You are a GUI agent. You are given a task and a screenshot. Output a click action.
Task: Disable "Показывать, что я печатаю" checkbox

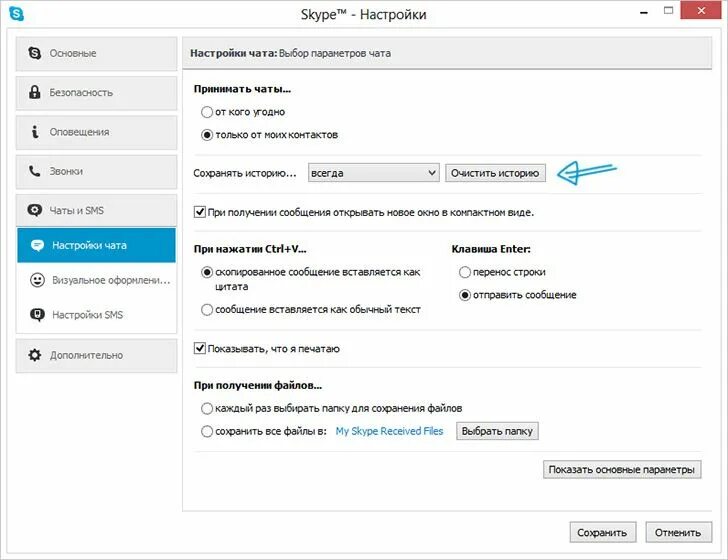pyautogui.click(x=200, y=349)
